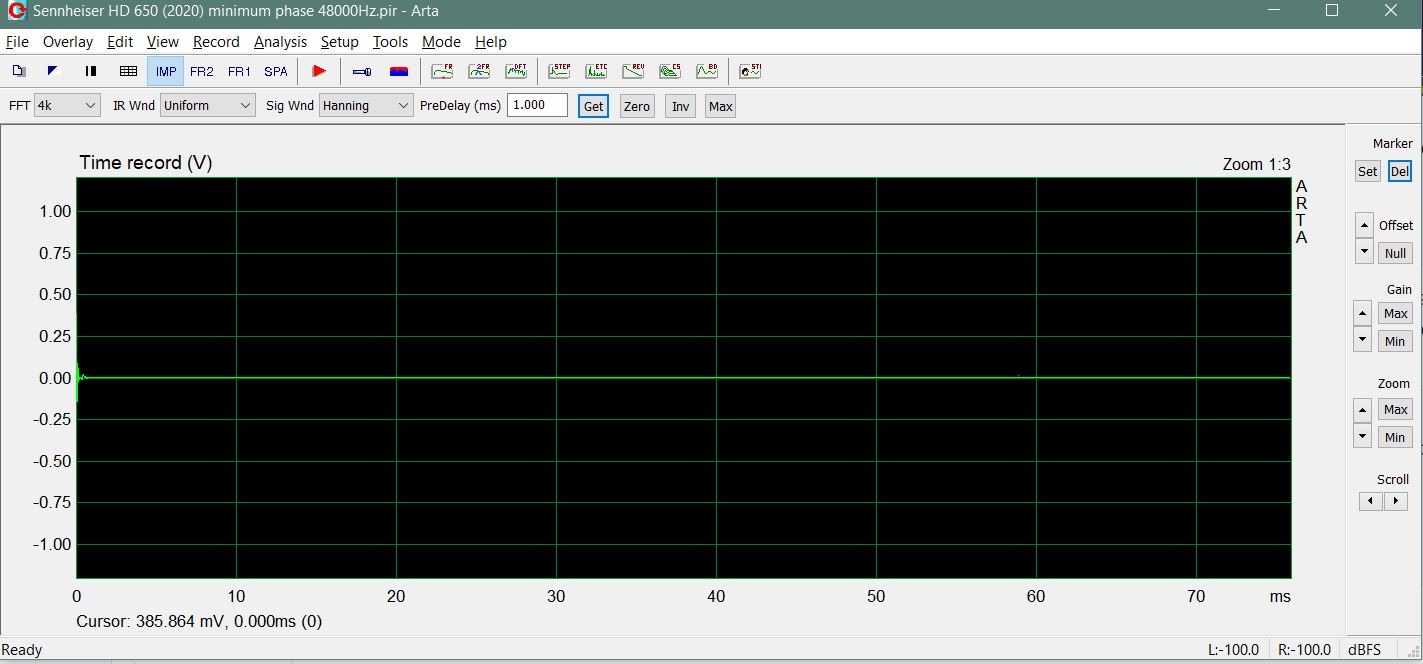Open the Mode menu

[441, 42]
